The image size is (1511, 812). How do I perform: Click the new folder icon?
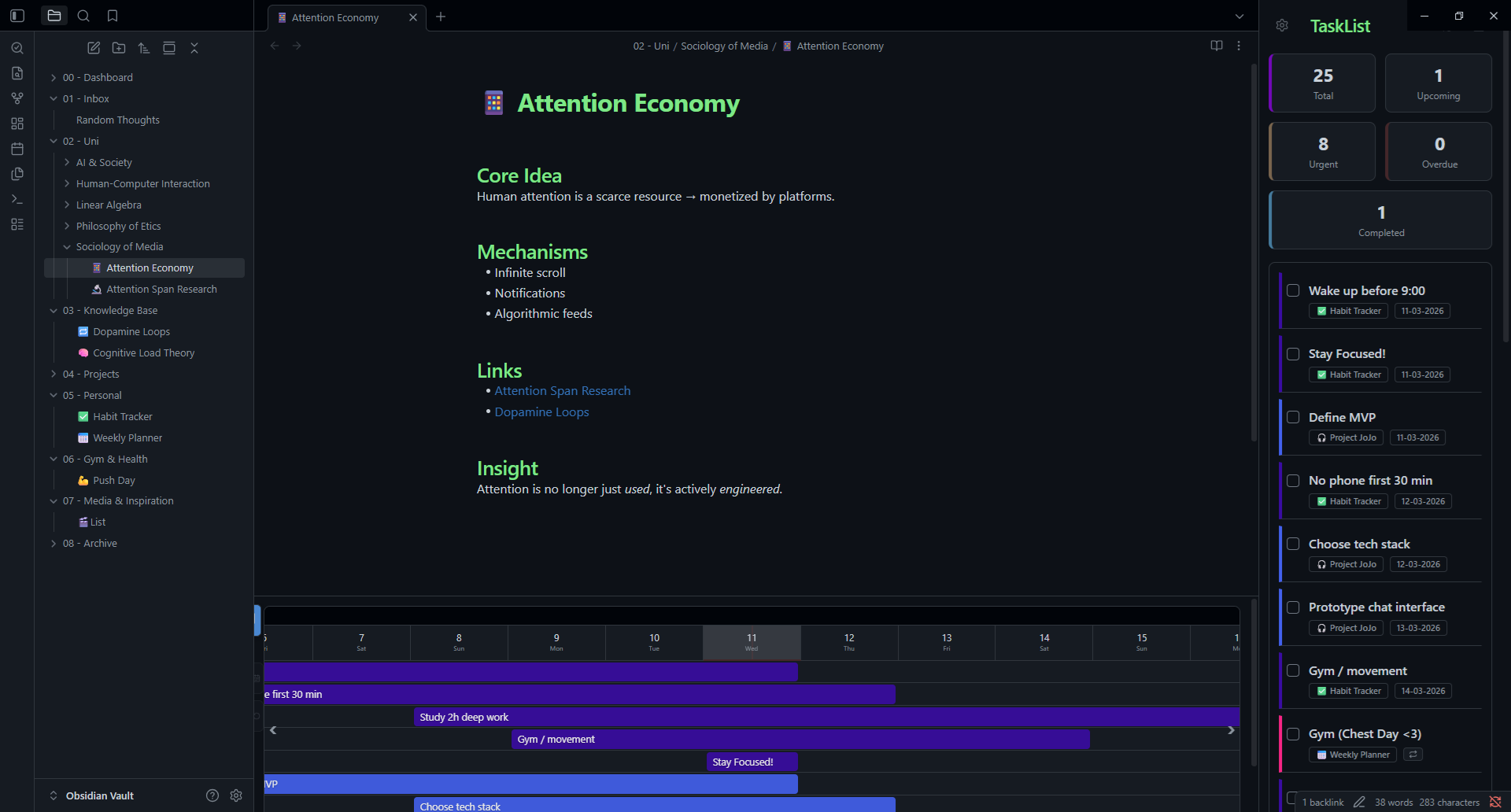pyautogui.click(x=119, y=48)
